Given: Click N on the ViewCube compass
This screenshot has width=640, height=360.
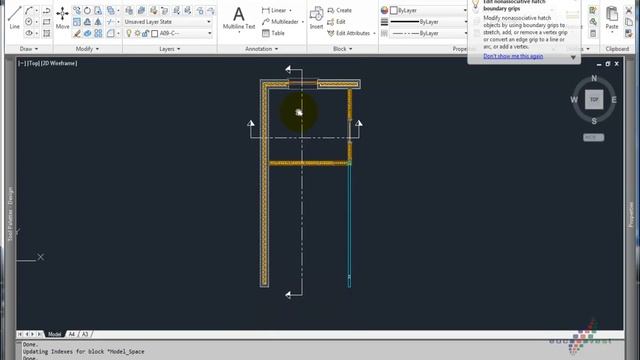Looking at the screenshot, I should pos(594,78).
